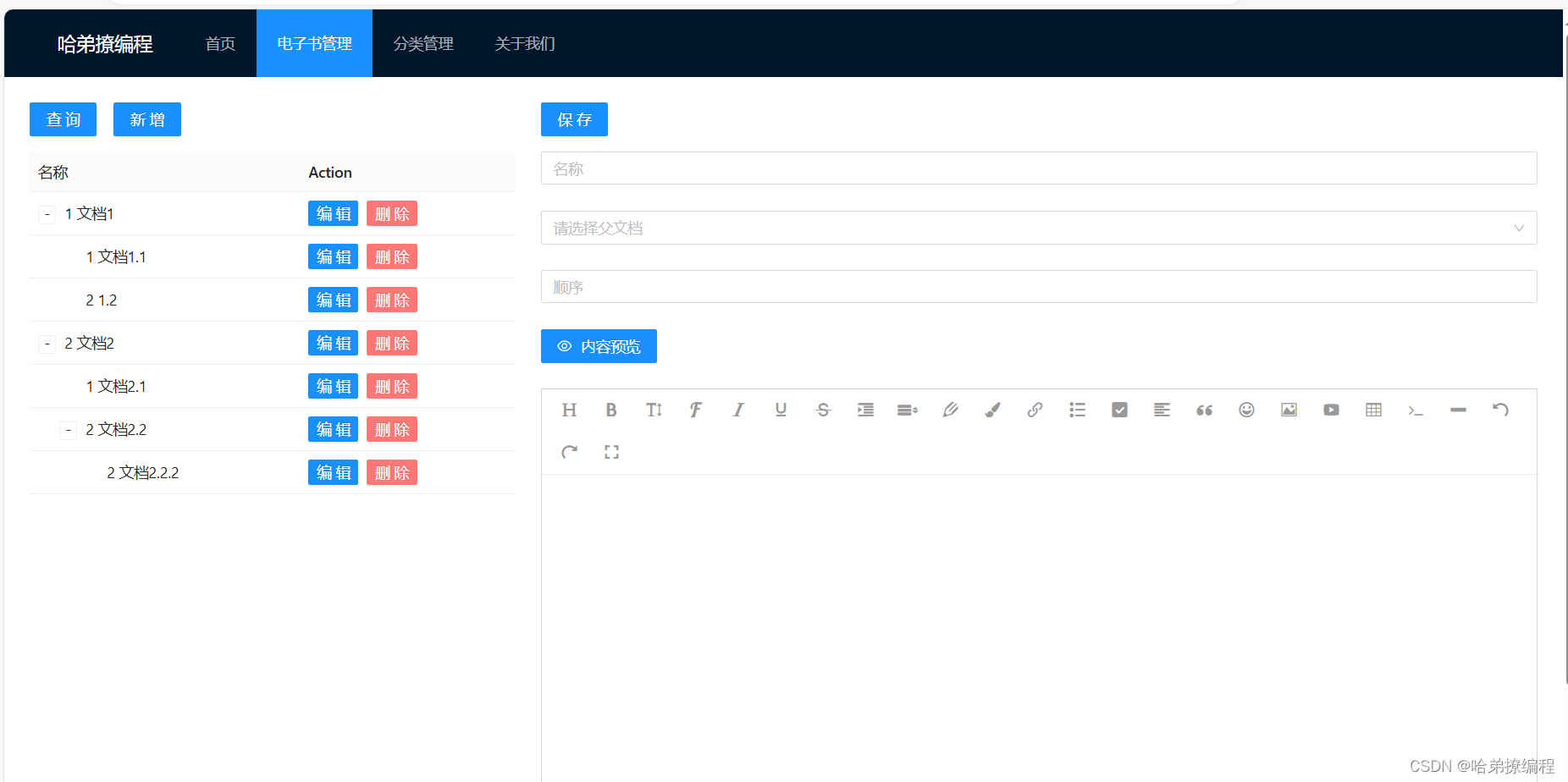Delete the 文档1.1 row
Image resolution: width=1568 pixels, height=782 pixels.
pos(392,256)
